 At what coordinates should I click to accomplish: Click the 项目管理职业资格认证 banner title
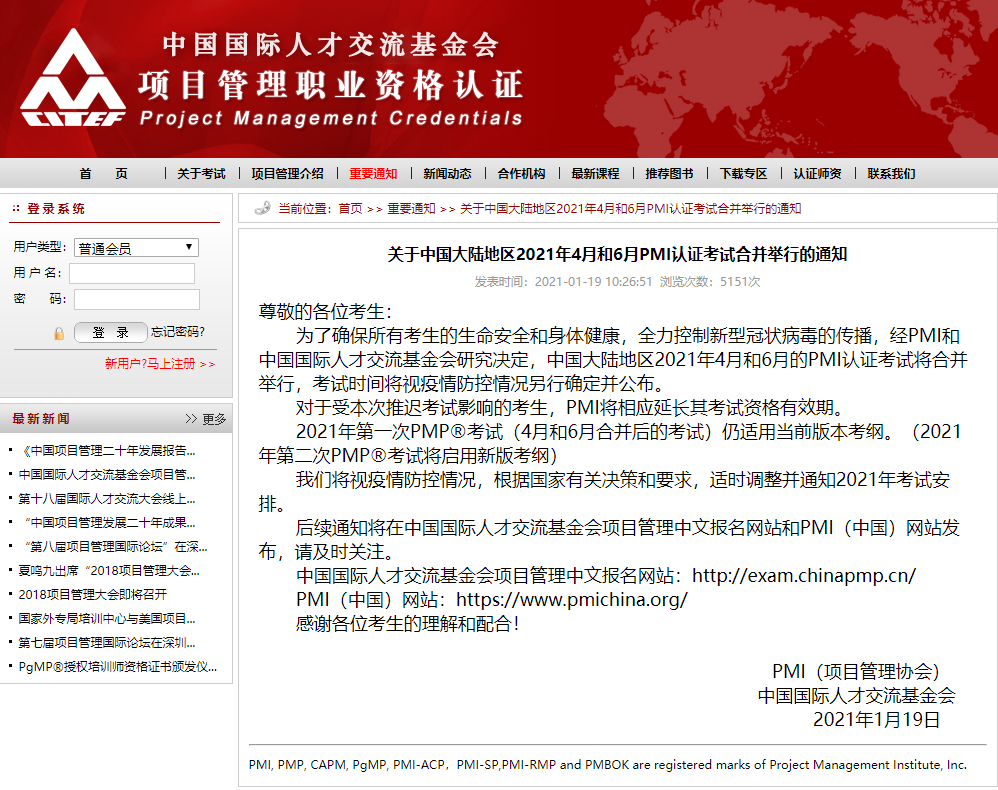[x=331, y=85]
